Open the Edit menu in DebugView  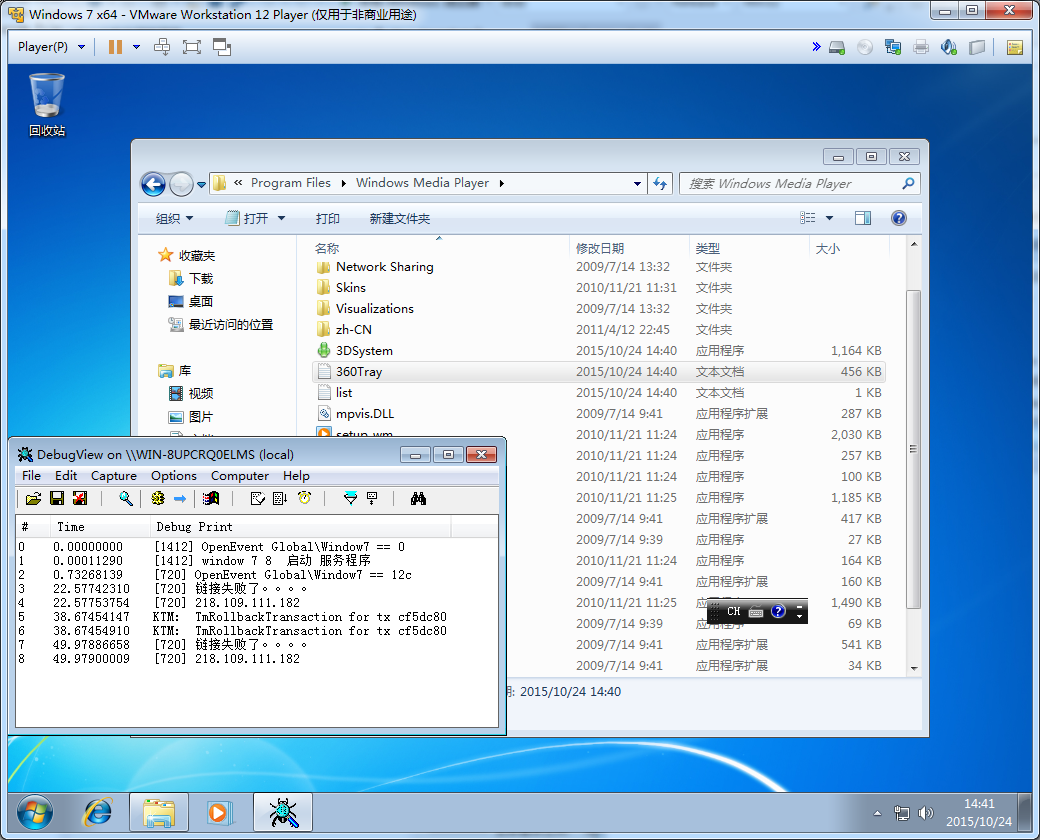[x=66, y=476]
